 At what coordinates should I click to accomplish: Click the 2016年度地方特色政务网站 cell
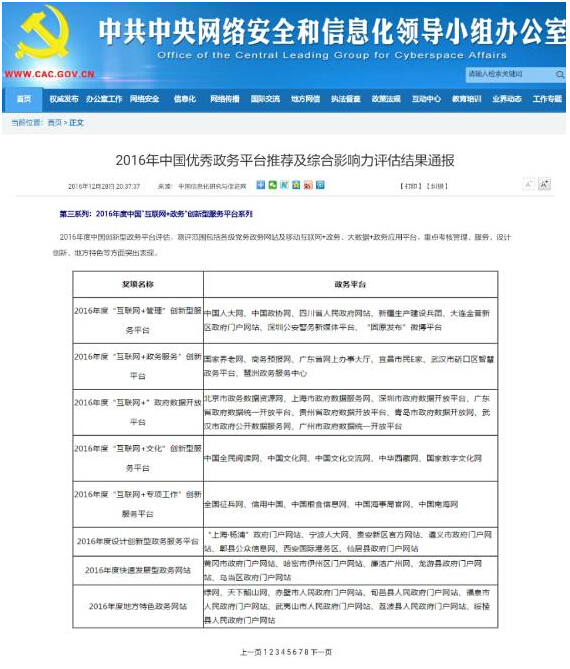point(138,606)
